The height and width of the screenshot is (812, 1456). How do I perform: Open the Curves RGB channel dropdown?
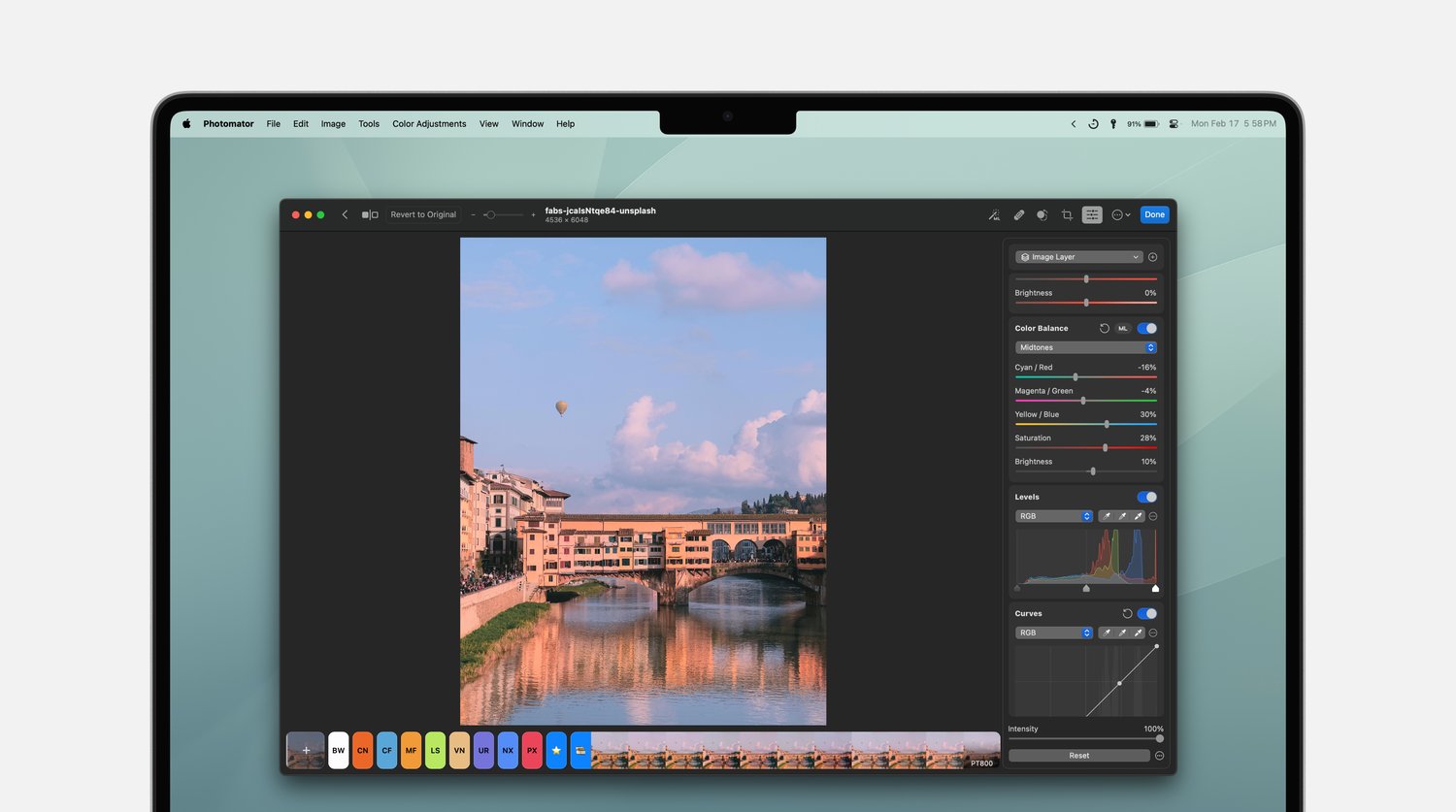click(x=1054, y=633)
